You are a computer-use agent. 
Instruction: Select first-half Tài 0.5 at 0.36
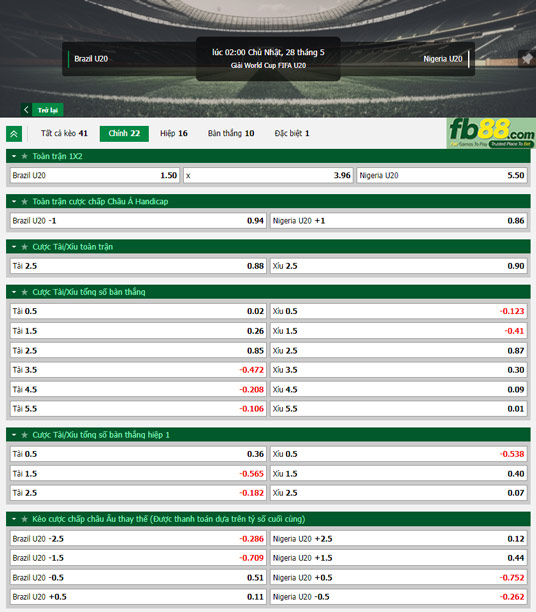point(138,454)
